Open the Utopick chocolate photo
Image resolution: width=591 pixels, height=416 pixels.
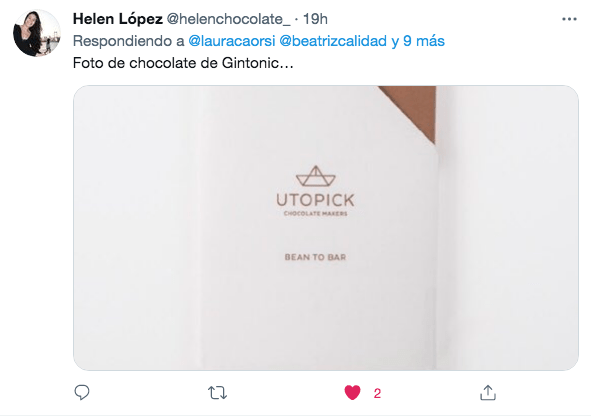[x=326, y=228]
